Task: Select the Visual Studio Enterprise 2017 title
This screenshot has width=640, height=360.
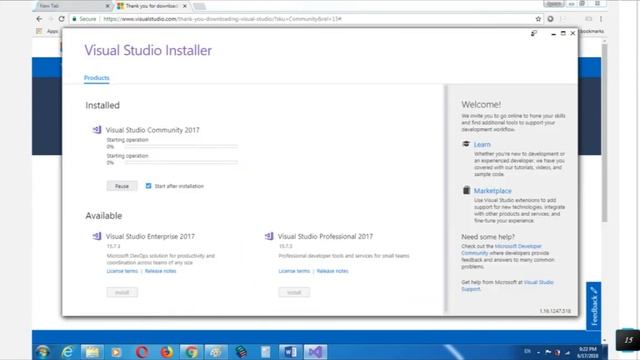Action: (150, 236)
